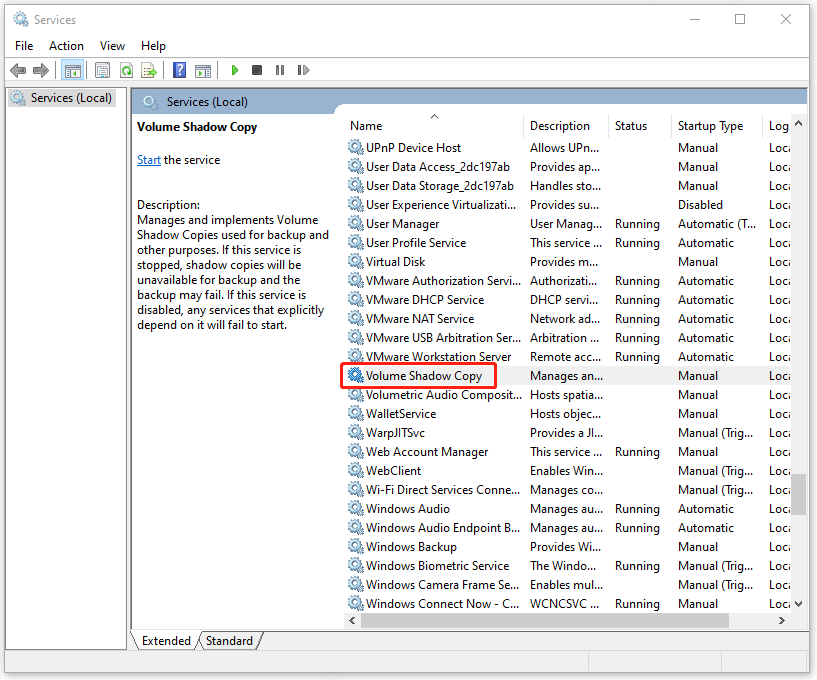The width and height of the screenshot is (817, 680).
Task: Open the Properties toolbar icon
Action: [102, 70]
